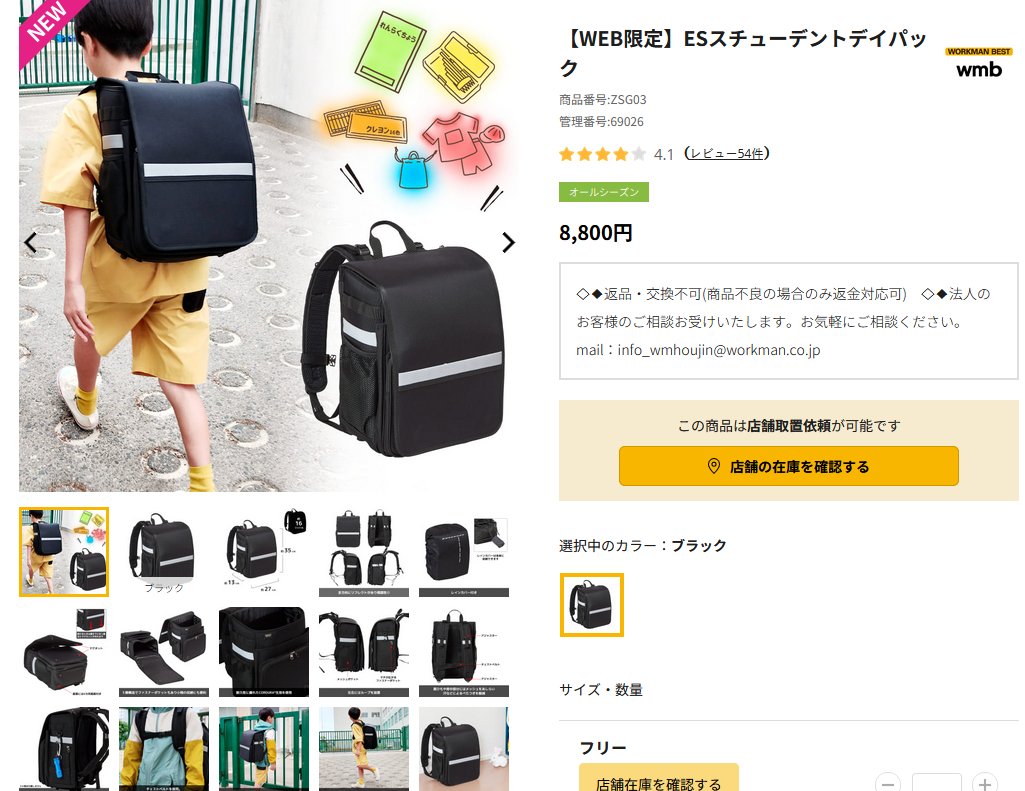The width and height of the screenshot is (1025, 791).
Task: Open thumbnail of the bag labeled ブラック
Action: point(164,552)
